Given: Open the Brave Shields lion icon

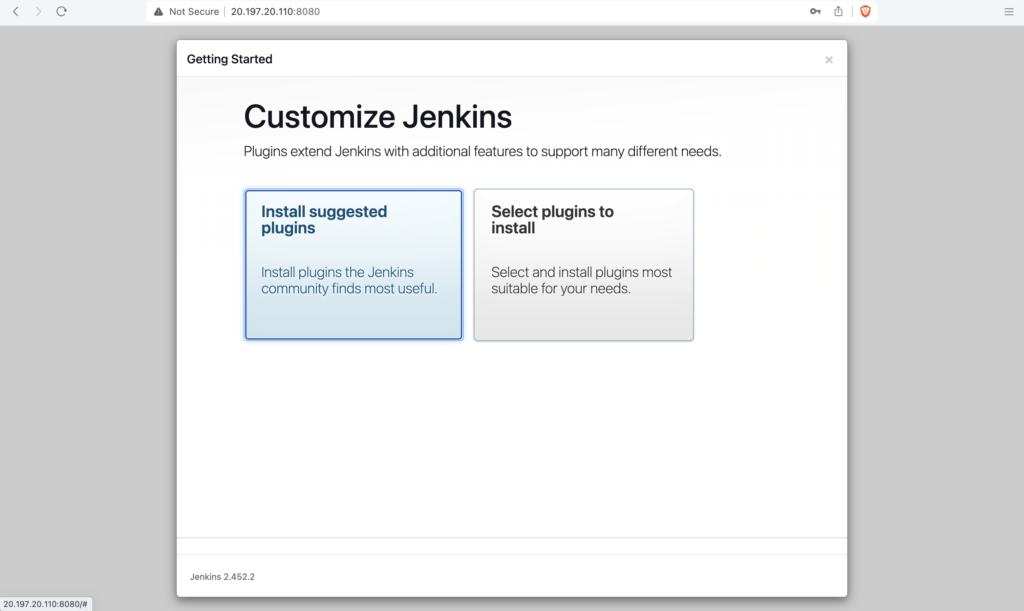Looking at the screenshot, I should [865, 11].
